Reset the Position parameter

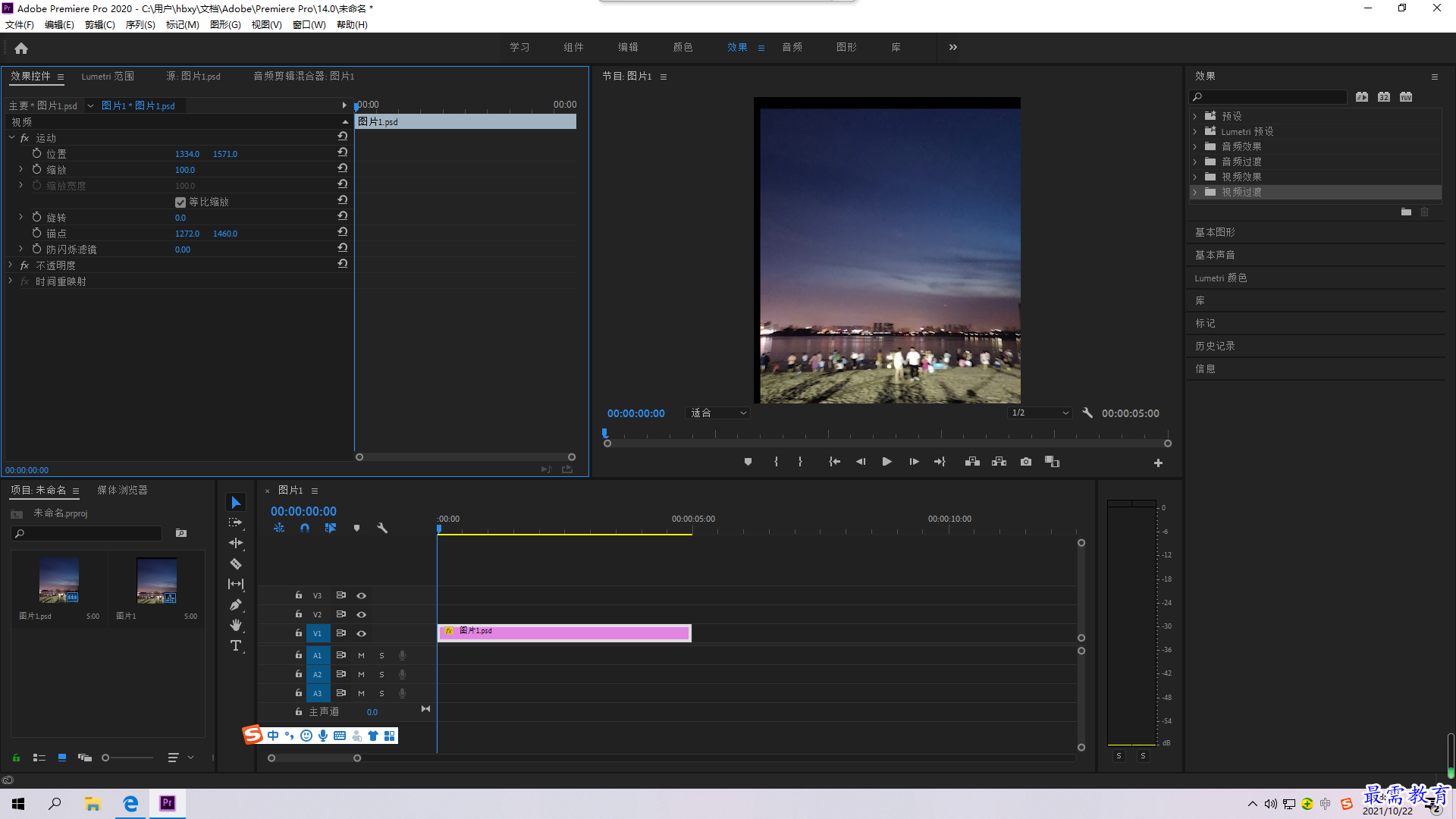[x=343, y=152]
